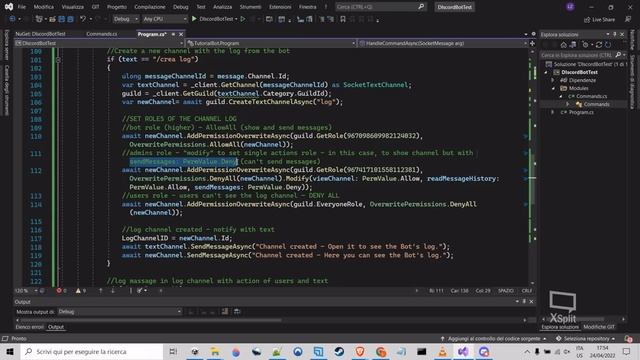Open zoom level 120% dropdown
This screenshot has width=640, height=360.
tap(26, 291)
